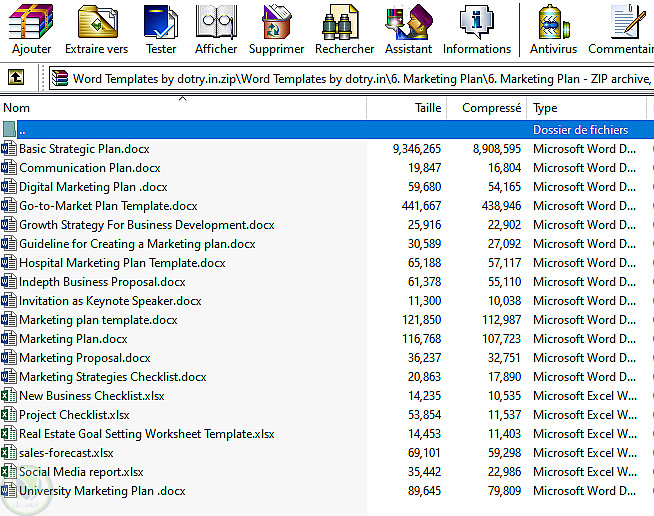Click Excel icon of New Business Checklist.xlsx
The width and height of the screenshot is (654, 516).
tap(9, 395)
